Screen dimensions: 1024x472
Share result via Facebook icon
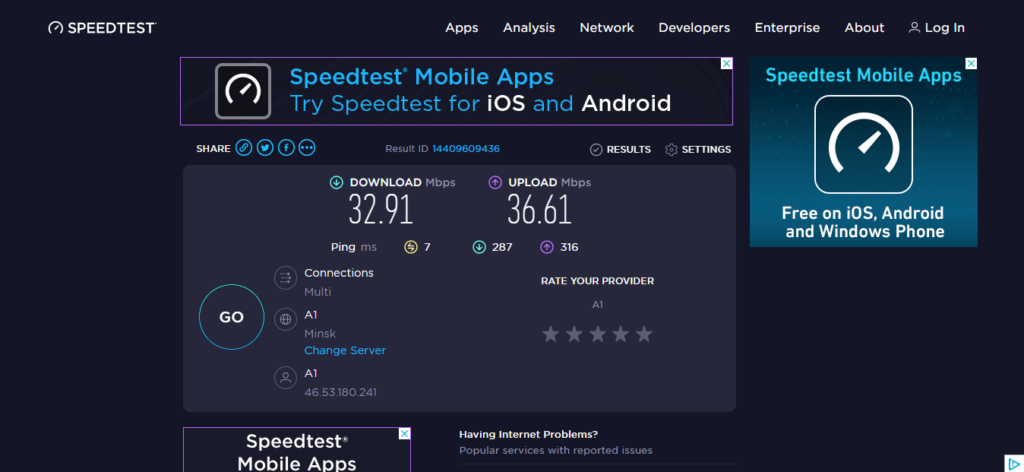pyautogui.click(x=286, y=148)
